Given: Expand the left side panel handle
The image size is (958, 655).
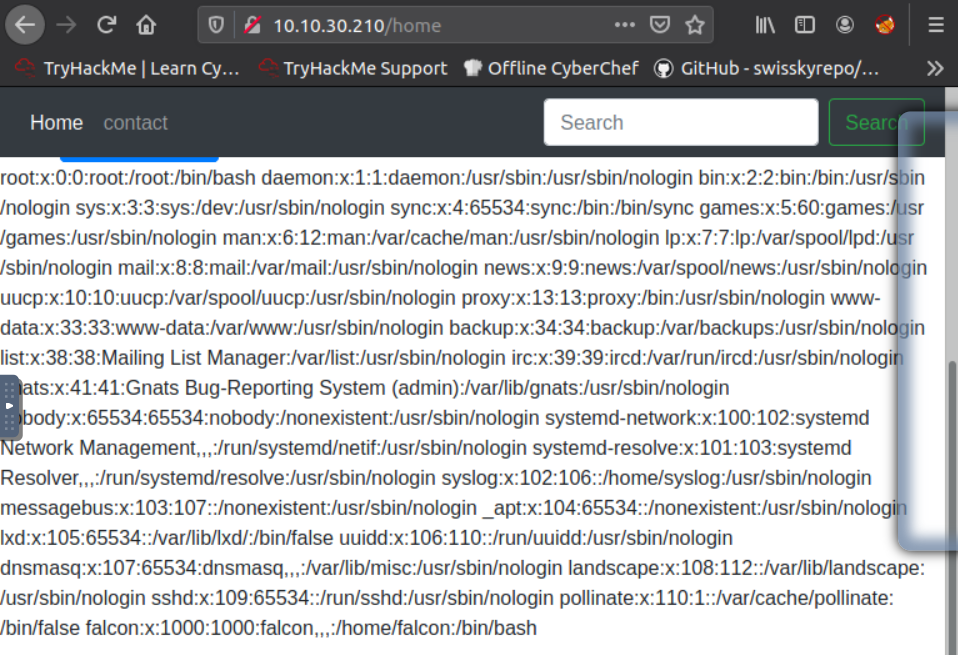Looking at the screenshot, I should coord(10,407).
